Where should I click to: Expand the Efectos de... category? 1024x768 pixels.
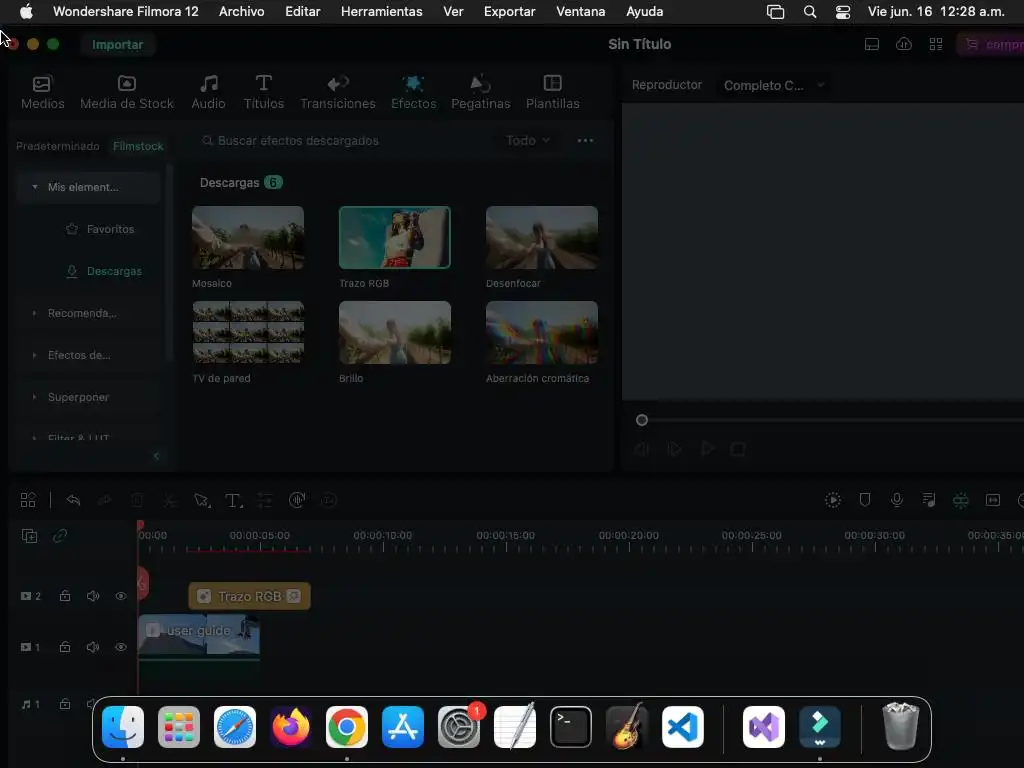(x=35, y=355)
